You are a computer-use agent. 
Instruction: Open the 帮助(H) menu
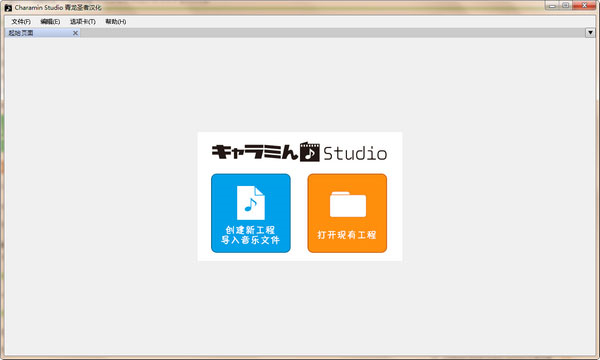[x=116, y=21]
